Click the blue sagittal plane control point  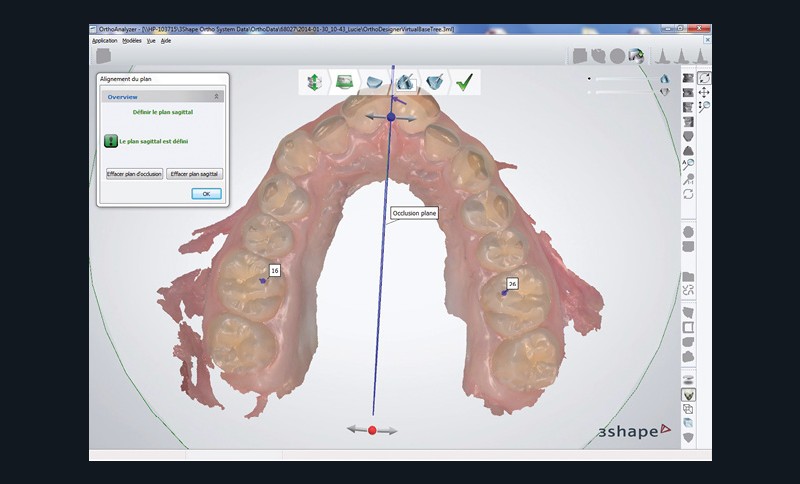[391, 117]
